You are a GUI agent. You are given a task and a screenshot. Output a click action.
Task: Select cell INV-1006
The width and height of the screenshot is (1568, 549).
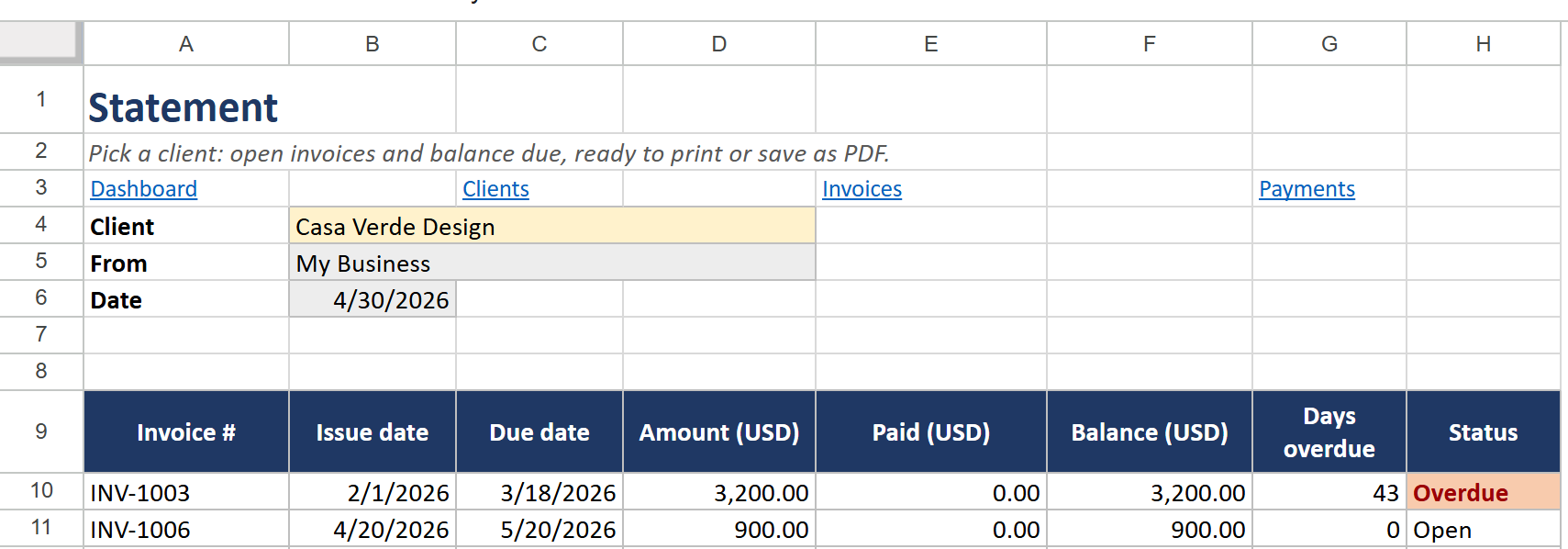click(186, 529)
